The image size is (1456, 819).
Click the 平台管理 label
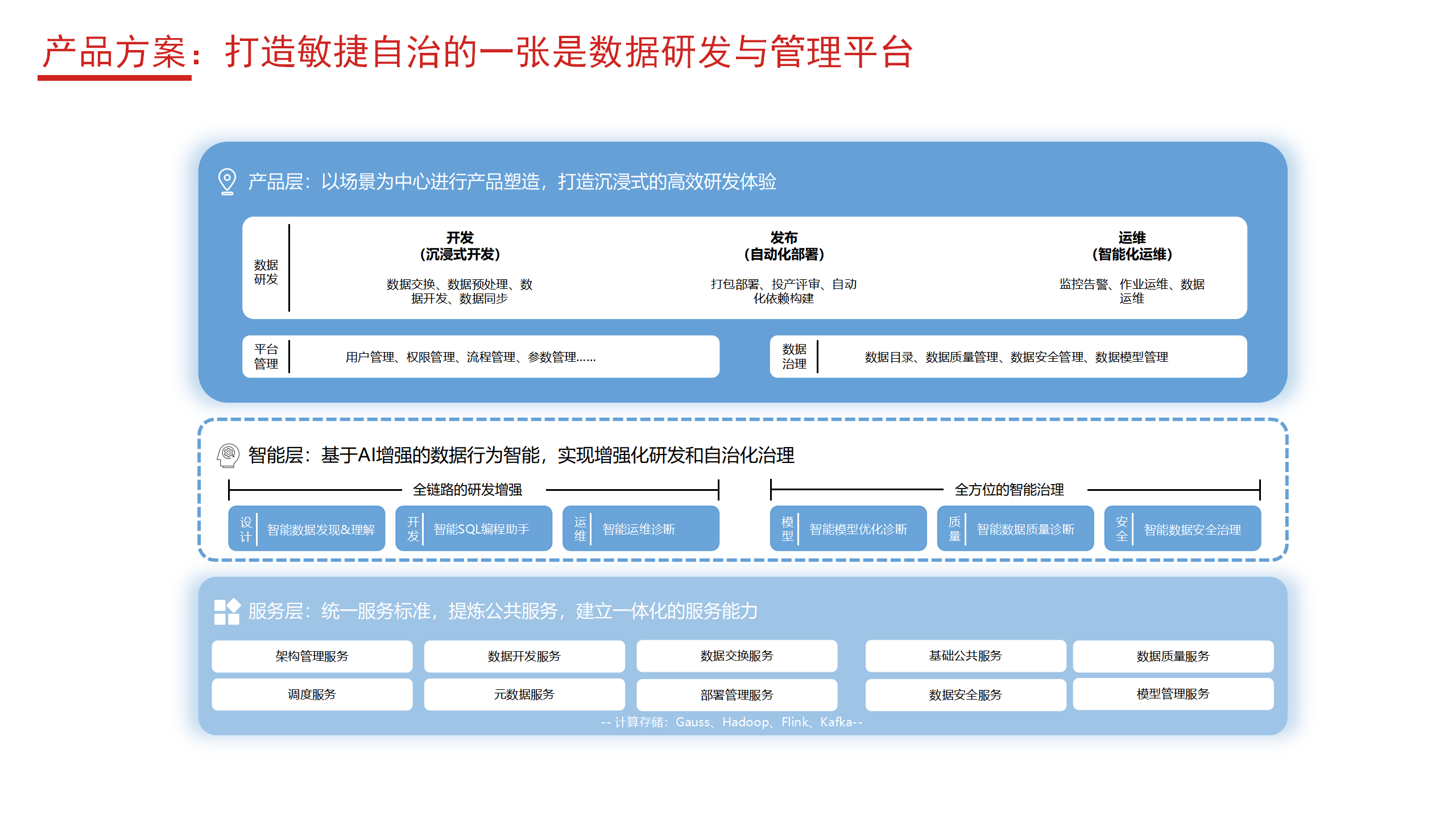266,357
